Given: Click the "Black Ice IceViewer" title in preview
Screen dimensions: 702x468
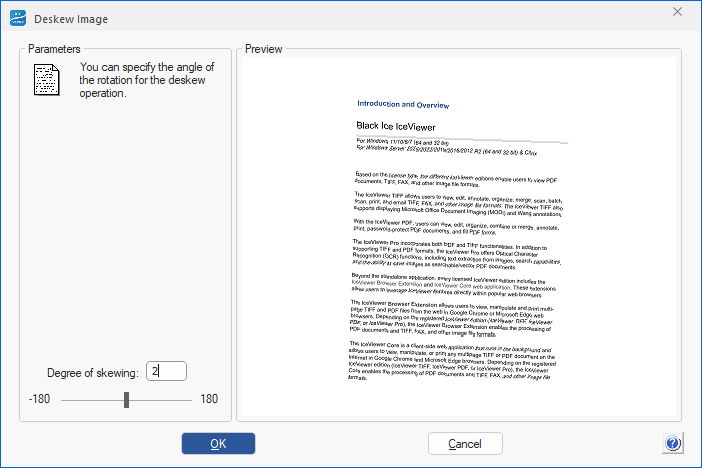Looking at the screenshot, I should [396, 126].
